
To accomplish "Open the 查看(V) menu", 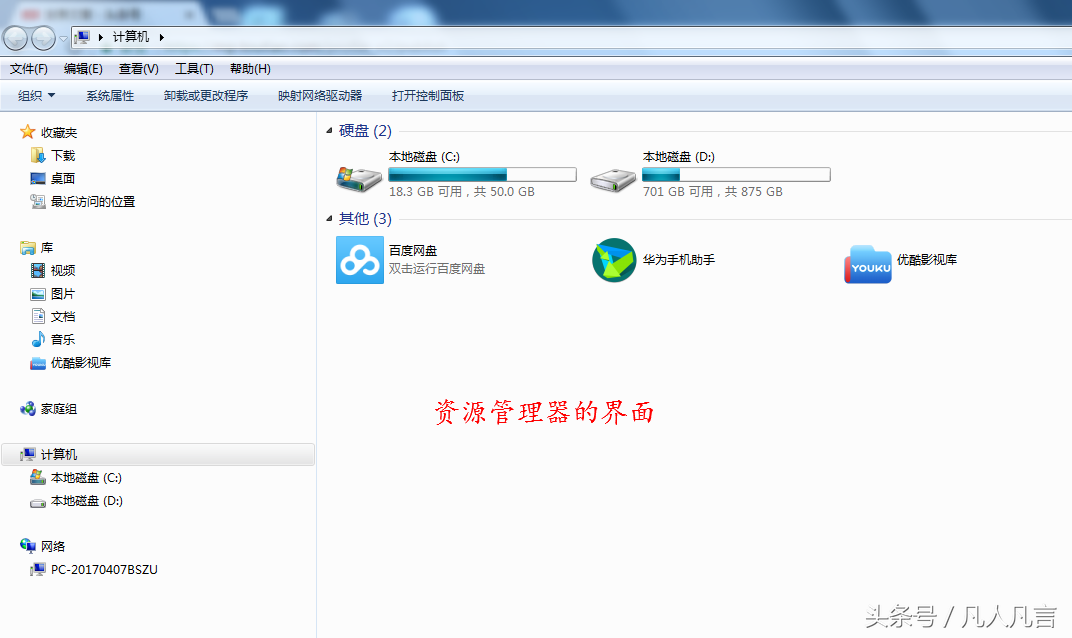I will click(139, 68).
